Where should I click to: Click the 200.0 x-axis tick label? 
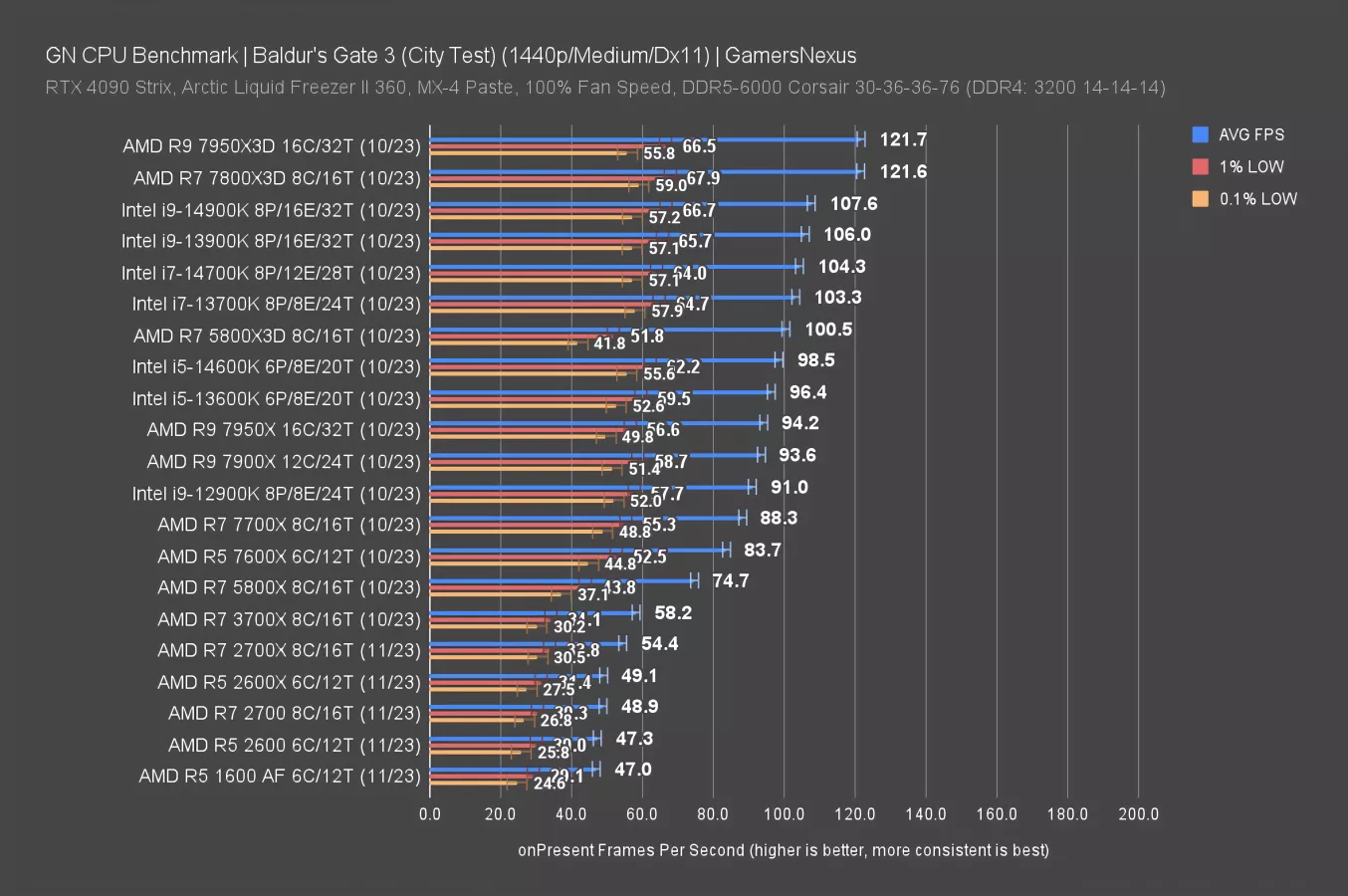1138,813
